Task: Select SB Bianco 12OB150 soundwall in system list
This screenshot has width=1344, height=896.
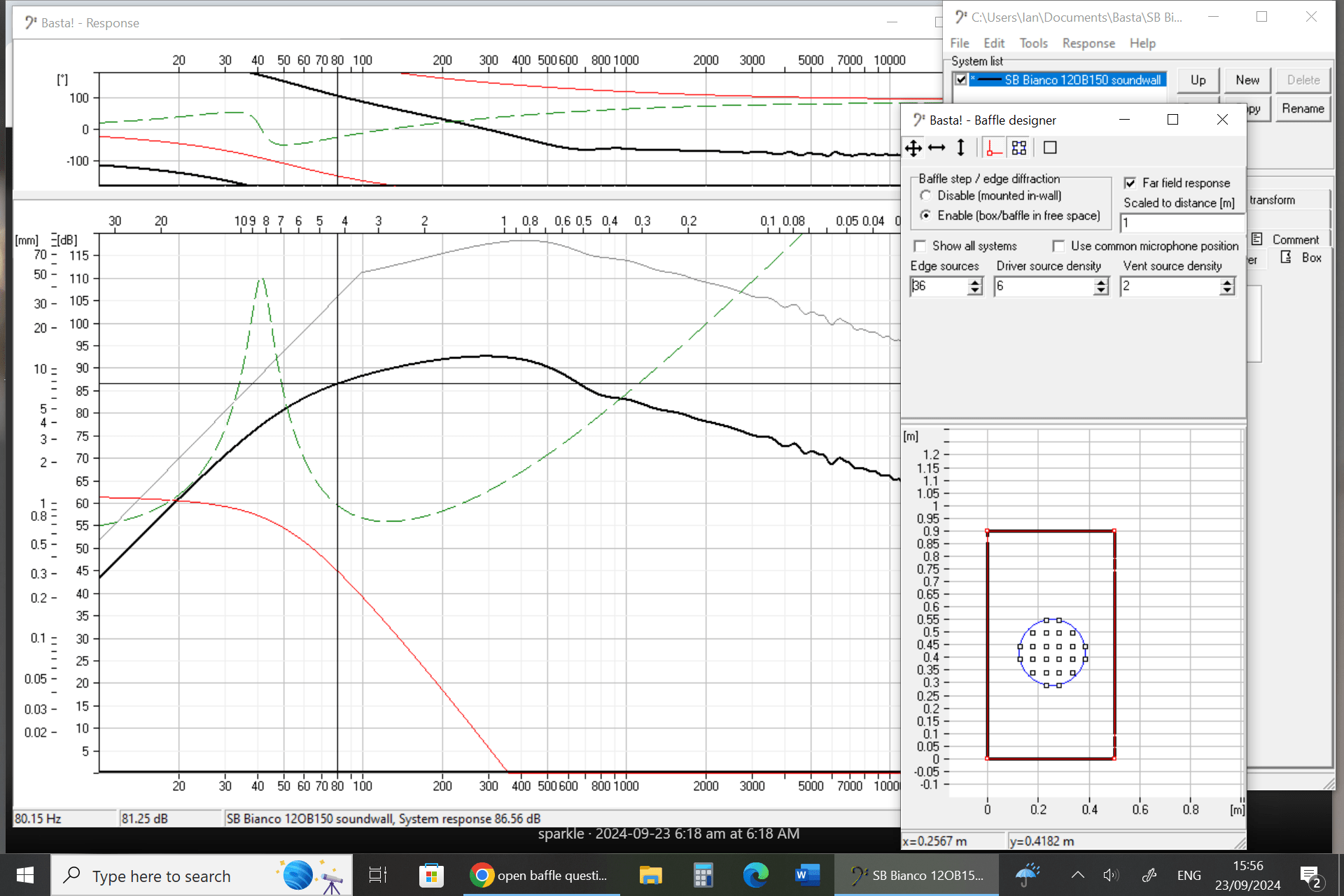Action: 1082,80
